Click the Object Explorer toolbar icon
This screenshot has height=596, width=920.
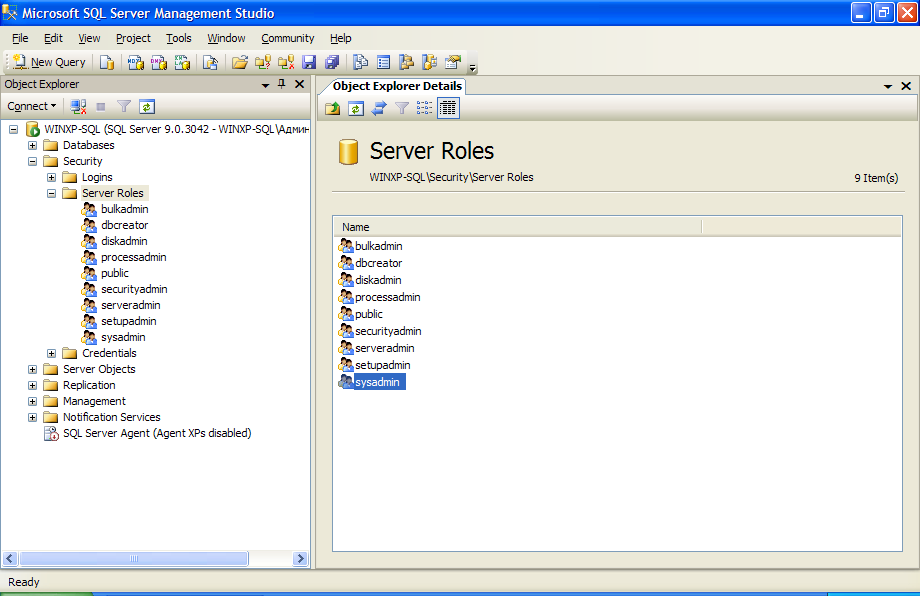coord(406,62)
